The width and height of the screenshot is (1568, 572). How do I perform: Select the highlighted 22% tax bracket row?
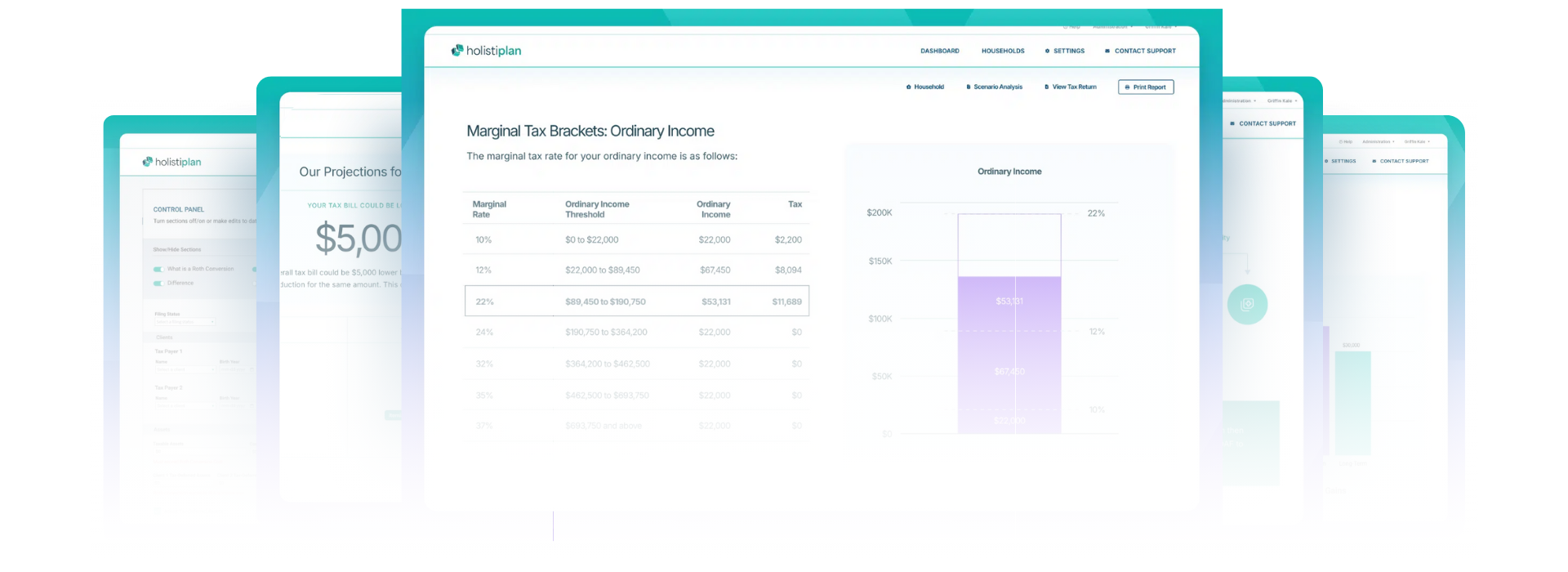[636, 302]
